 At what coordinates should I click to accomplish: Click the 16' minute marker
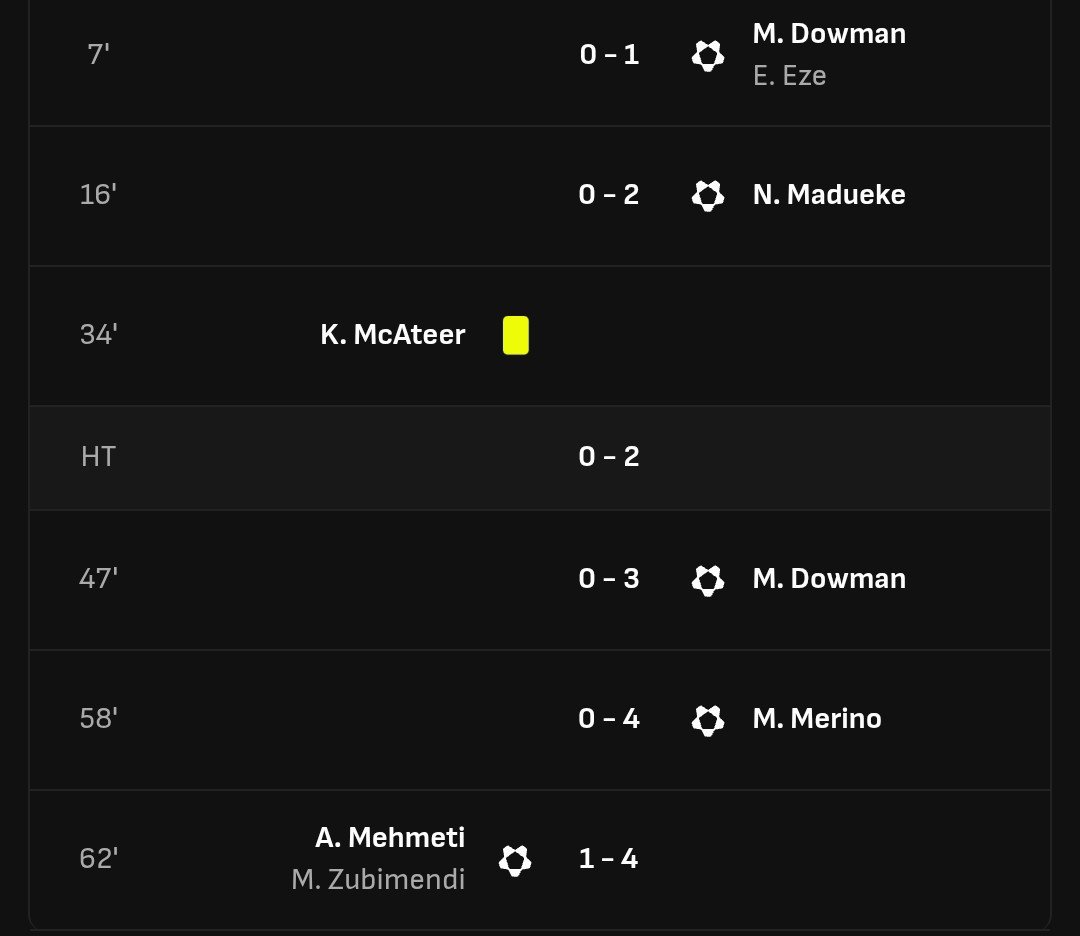click(98, 195)
